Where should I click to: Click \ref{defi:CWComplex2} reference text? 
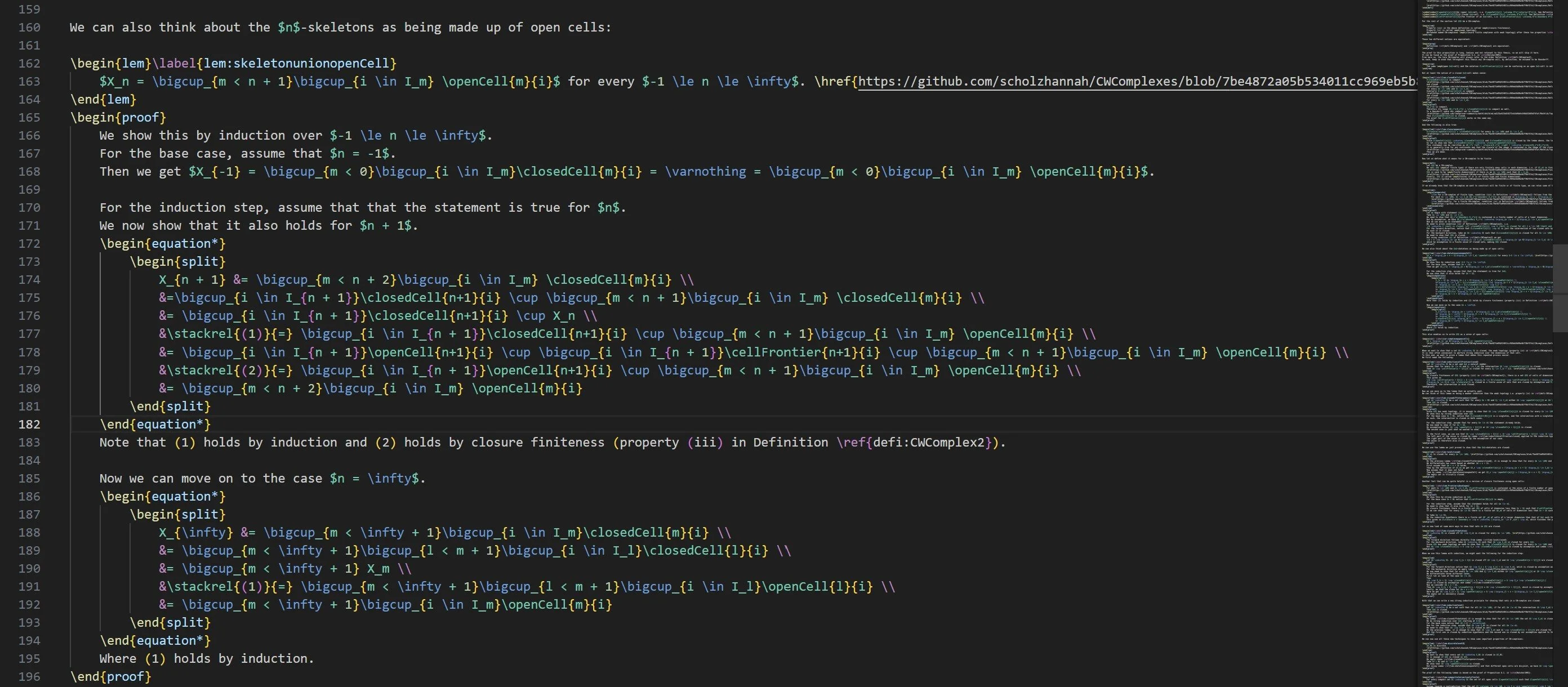914,443
